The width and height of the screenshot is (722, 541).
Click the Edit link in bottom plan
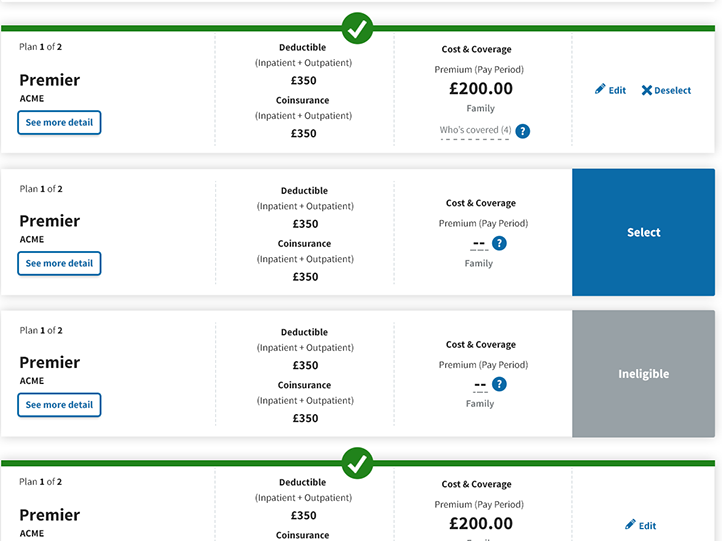(647, 526)
